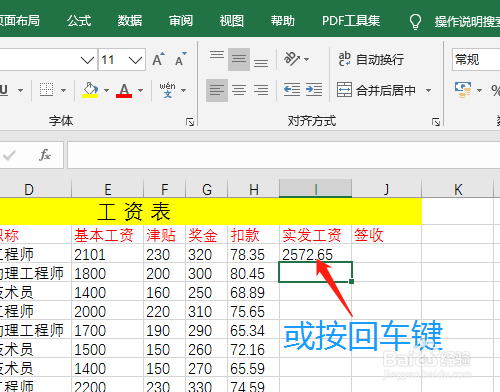This screenshot has width=500, height=392.
Task: Select column G header
Action: pyautogui.click(x=207, y=189)
